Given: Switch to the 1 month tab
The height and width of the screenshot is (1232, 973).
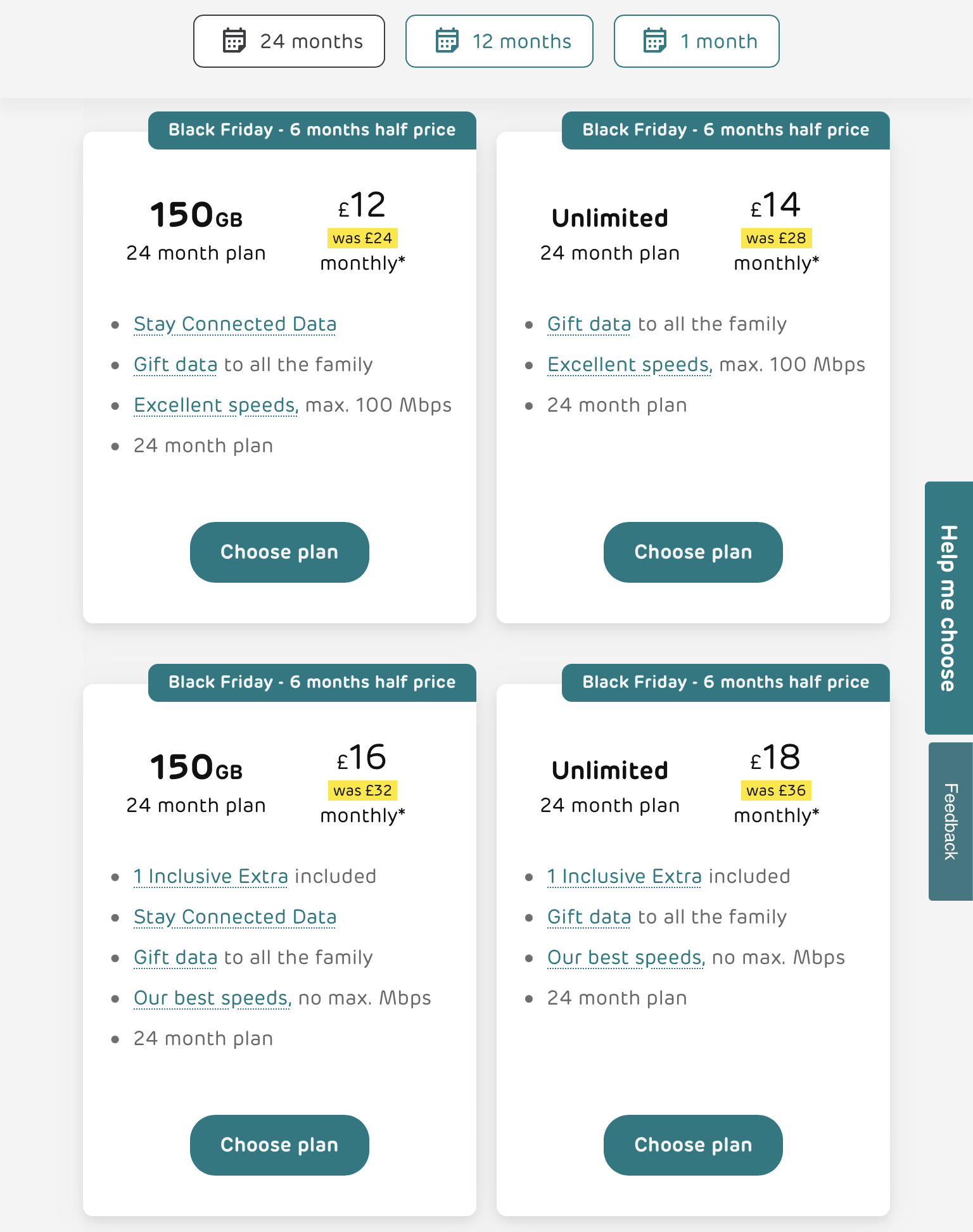Looking at the screenshot, I should click(x=696, y=41).
